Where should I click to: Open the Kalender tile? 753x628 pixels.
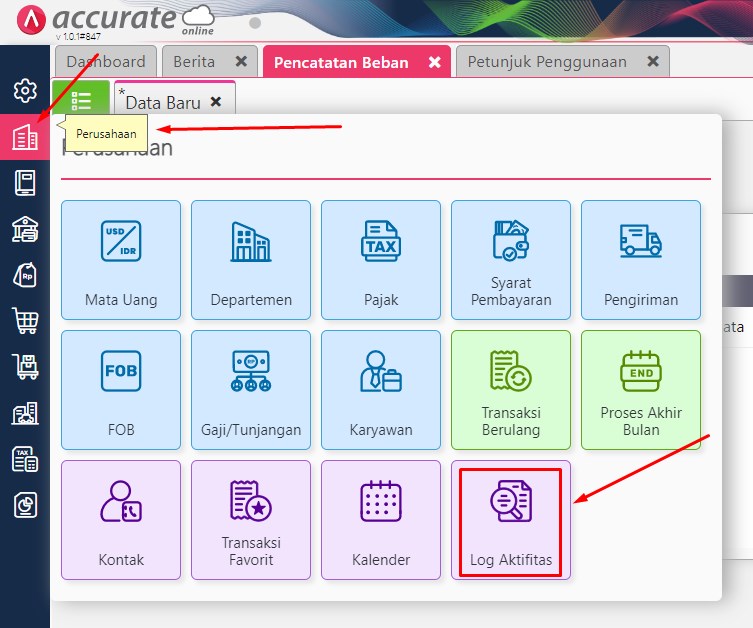pos(381,520)
